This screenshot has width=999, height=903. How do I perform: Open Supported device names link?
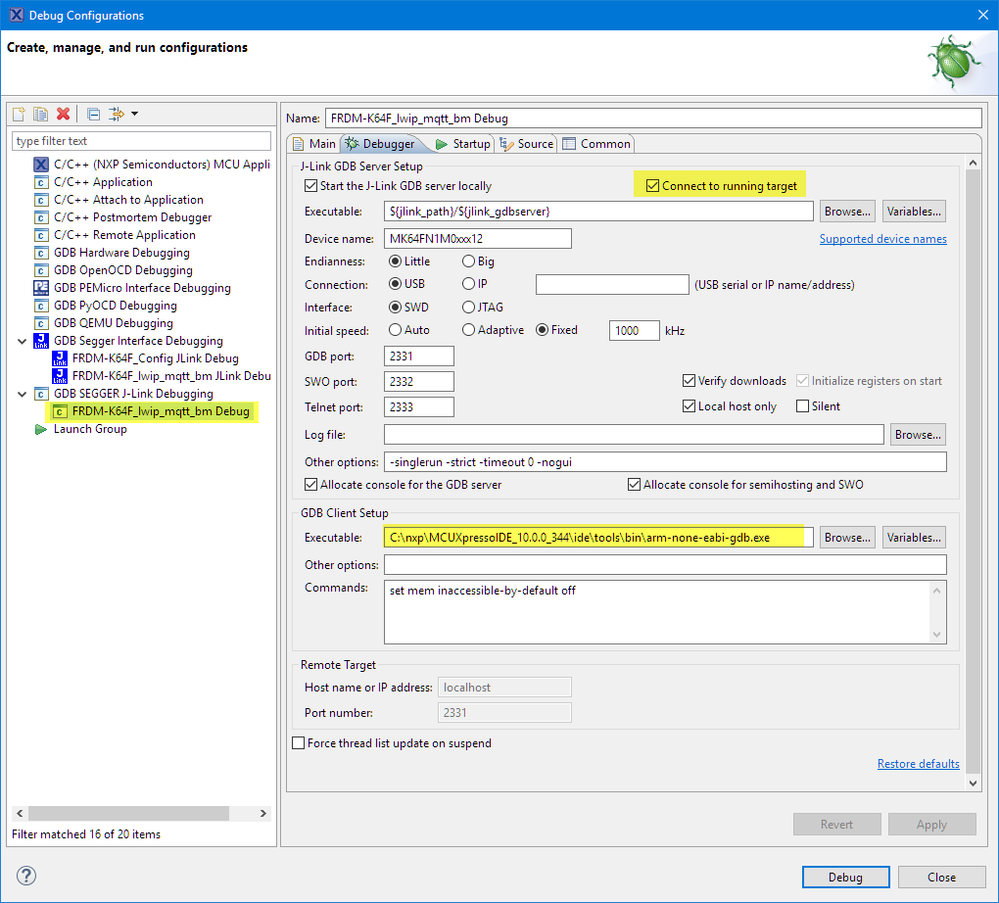click(x=882, y=239)
